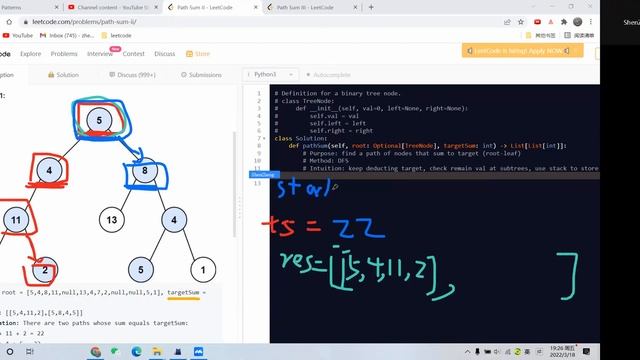Image resolution: width=640 pixels, height=360 pixels.
Task: Close the Path Sum III tab
Action: [x=355, y=7]
